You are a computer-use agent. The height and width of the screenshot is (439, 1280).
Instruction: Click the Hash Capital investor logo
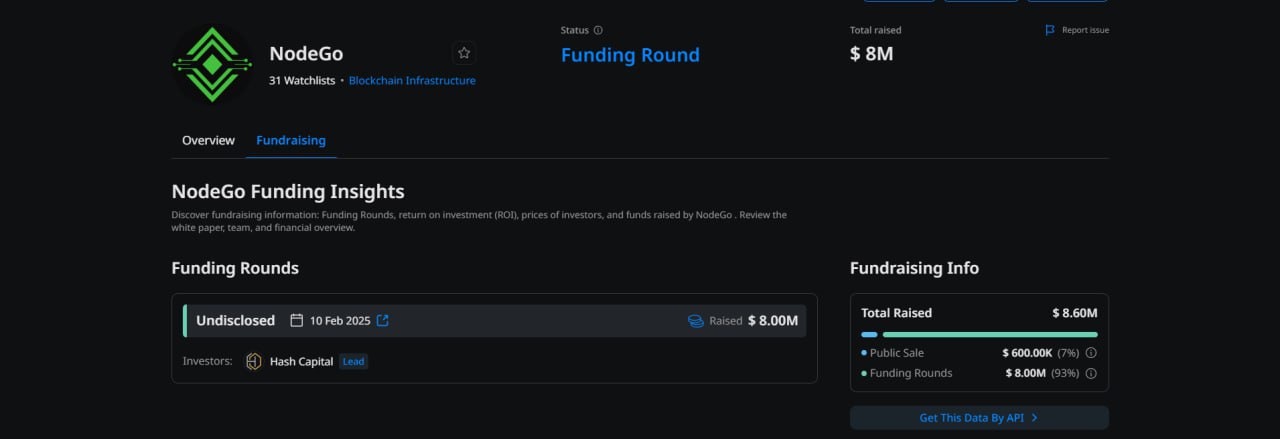(x=254, y=361)
